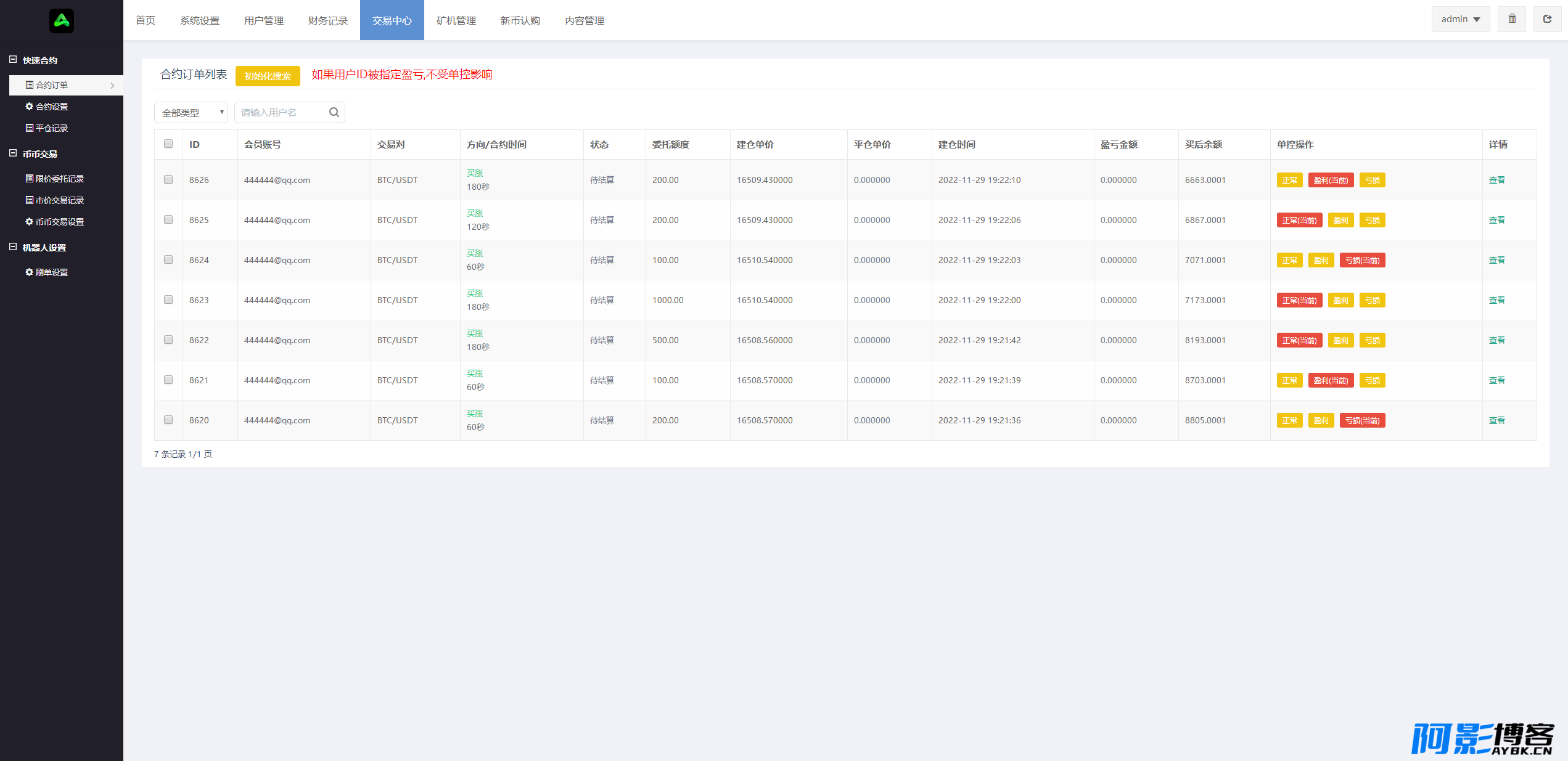
Task: Click the 初始化搜索 button
Action: click(268, 76)
